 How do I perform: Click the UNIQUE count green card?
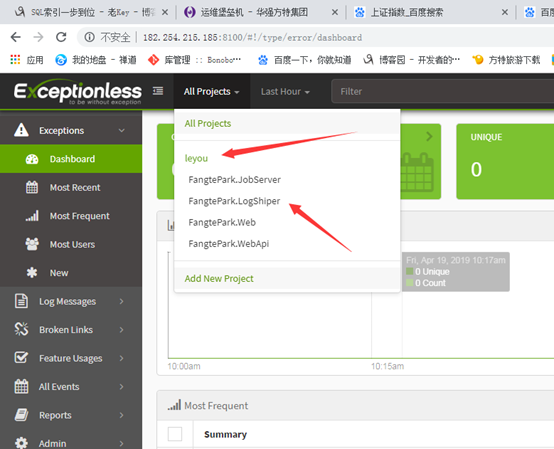pos(505,161)
